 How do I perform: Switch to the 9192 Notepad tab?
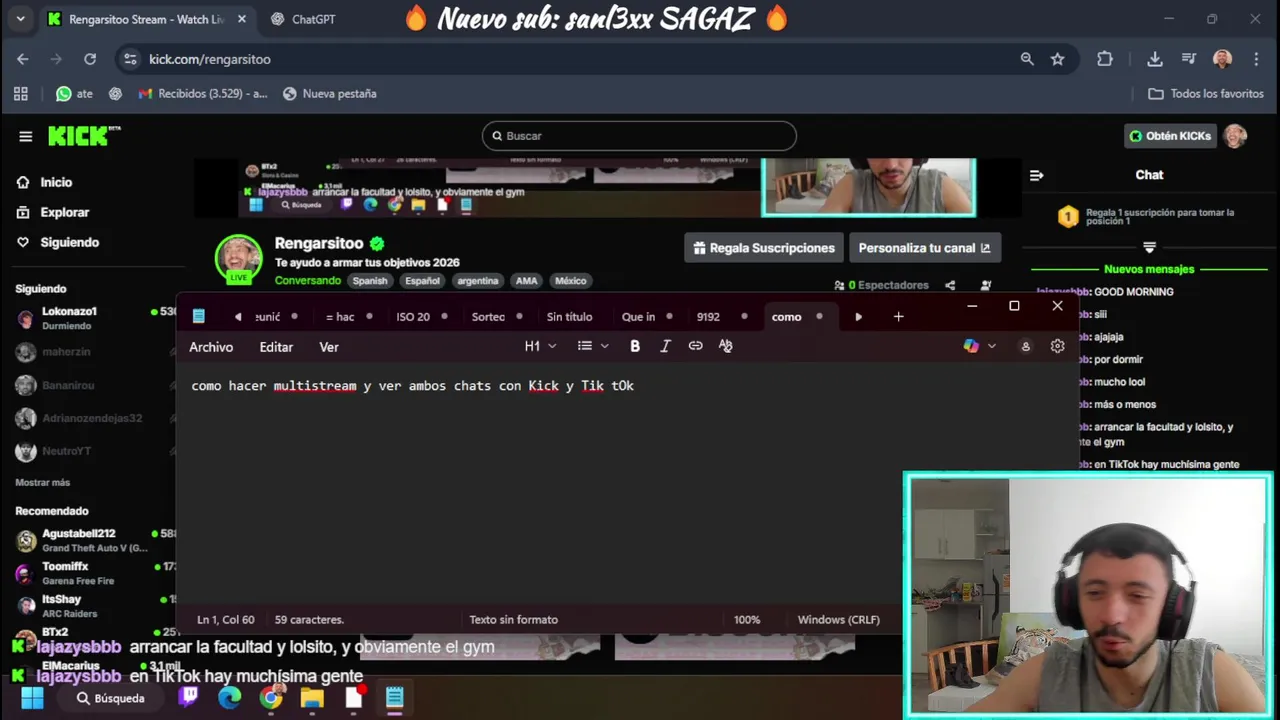(708, 317)
